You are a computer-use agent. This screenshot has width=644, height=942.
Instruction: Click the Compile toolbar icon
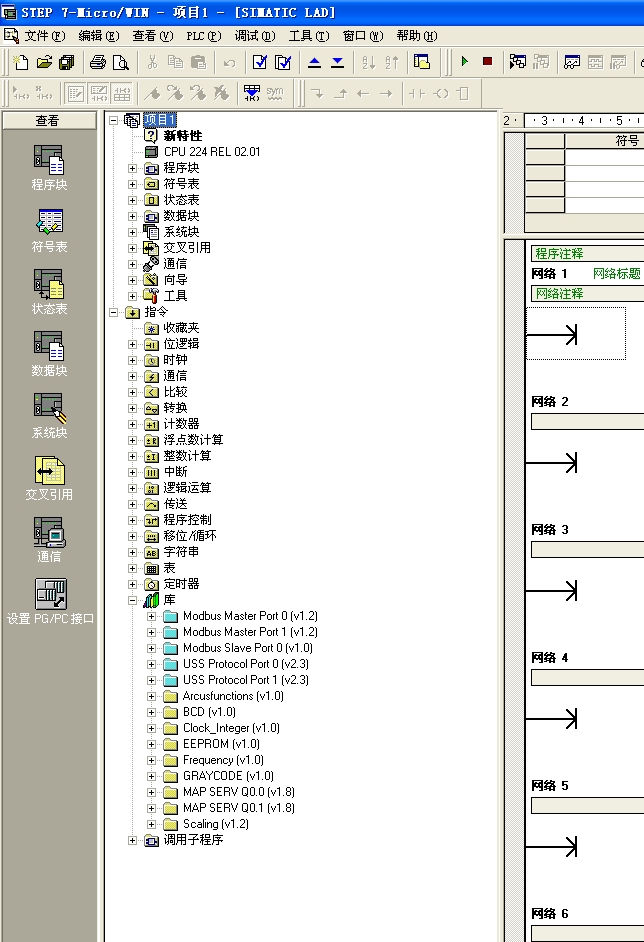(260, 62)
